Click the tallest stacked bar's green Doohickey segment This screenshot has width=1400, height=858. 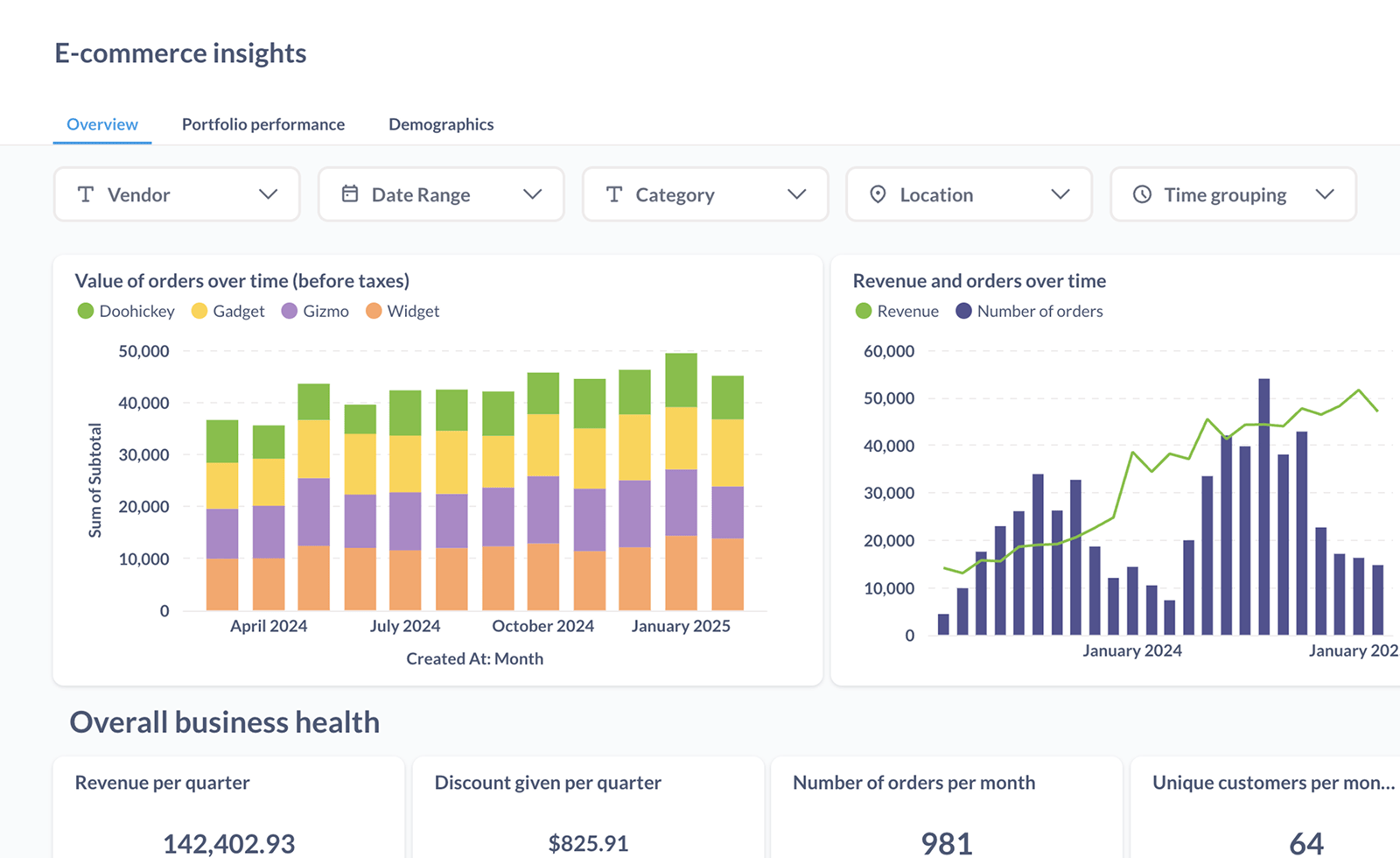coord(681,380)
